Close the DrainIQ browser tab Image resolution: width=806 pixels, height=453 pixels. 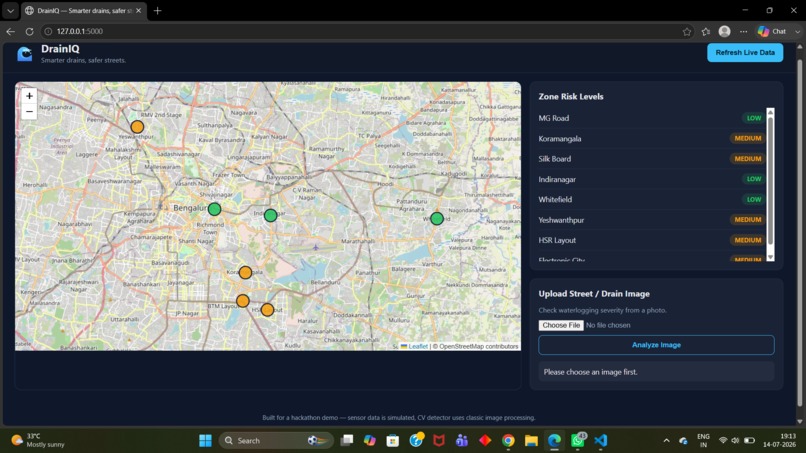(138, 10)
